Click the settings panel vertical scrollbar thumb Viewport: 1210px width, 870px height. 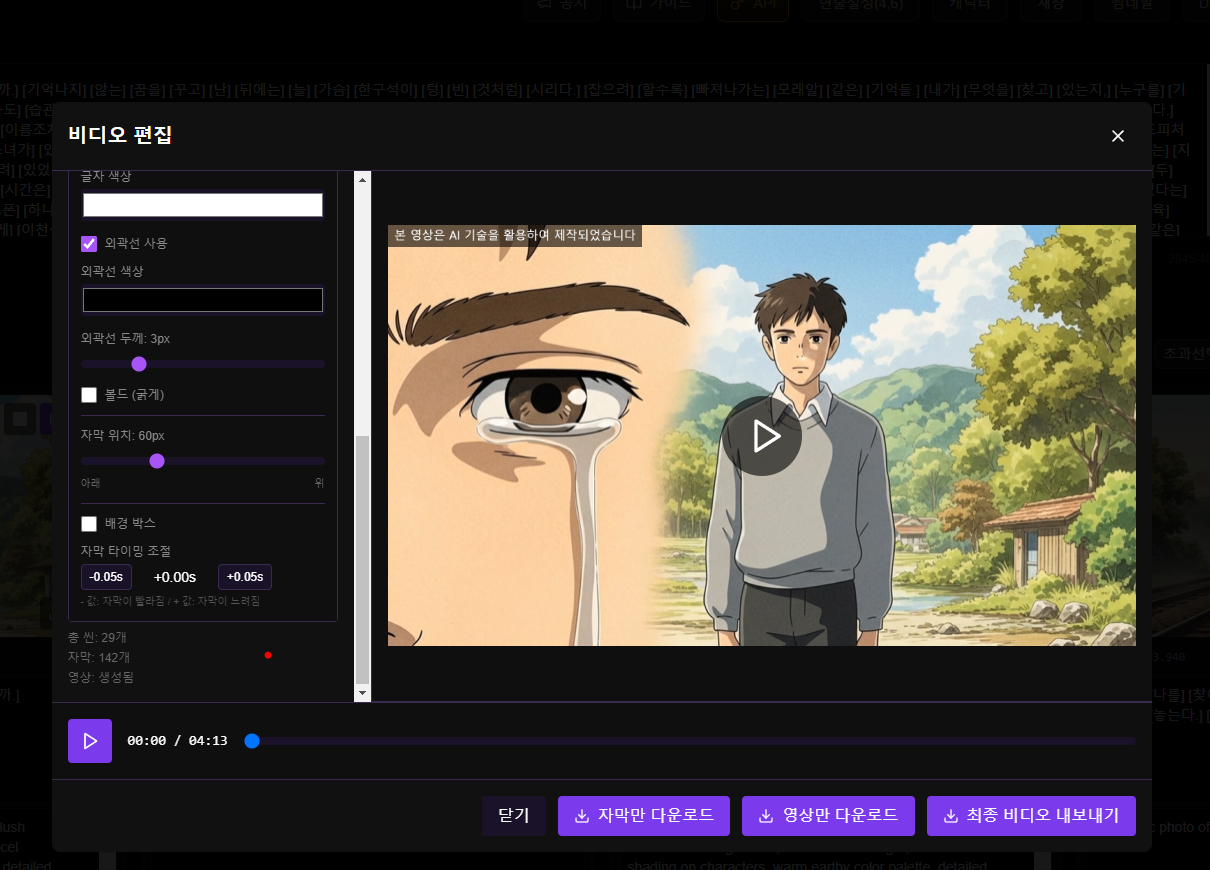(363, 560)
